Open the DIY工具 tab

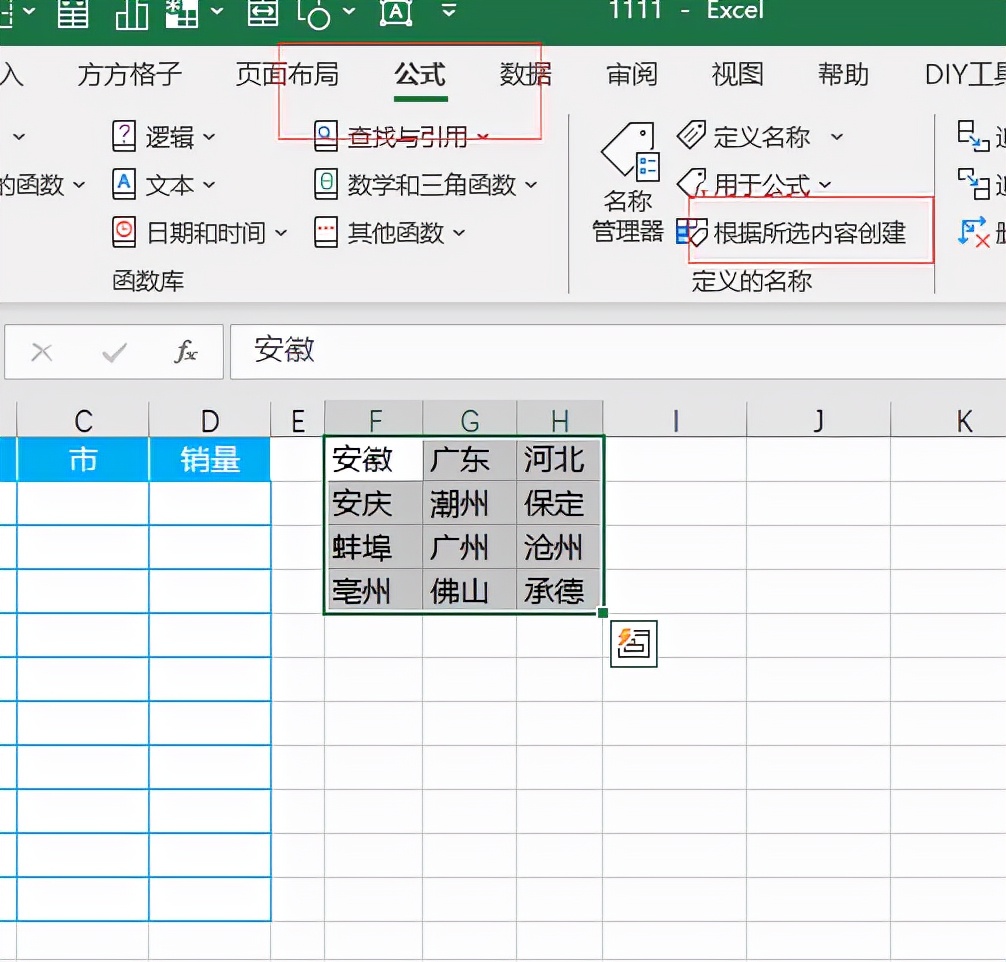pyautogui.click(x=965, y=74)
